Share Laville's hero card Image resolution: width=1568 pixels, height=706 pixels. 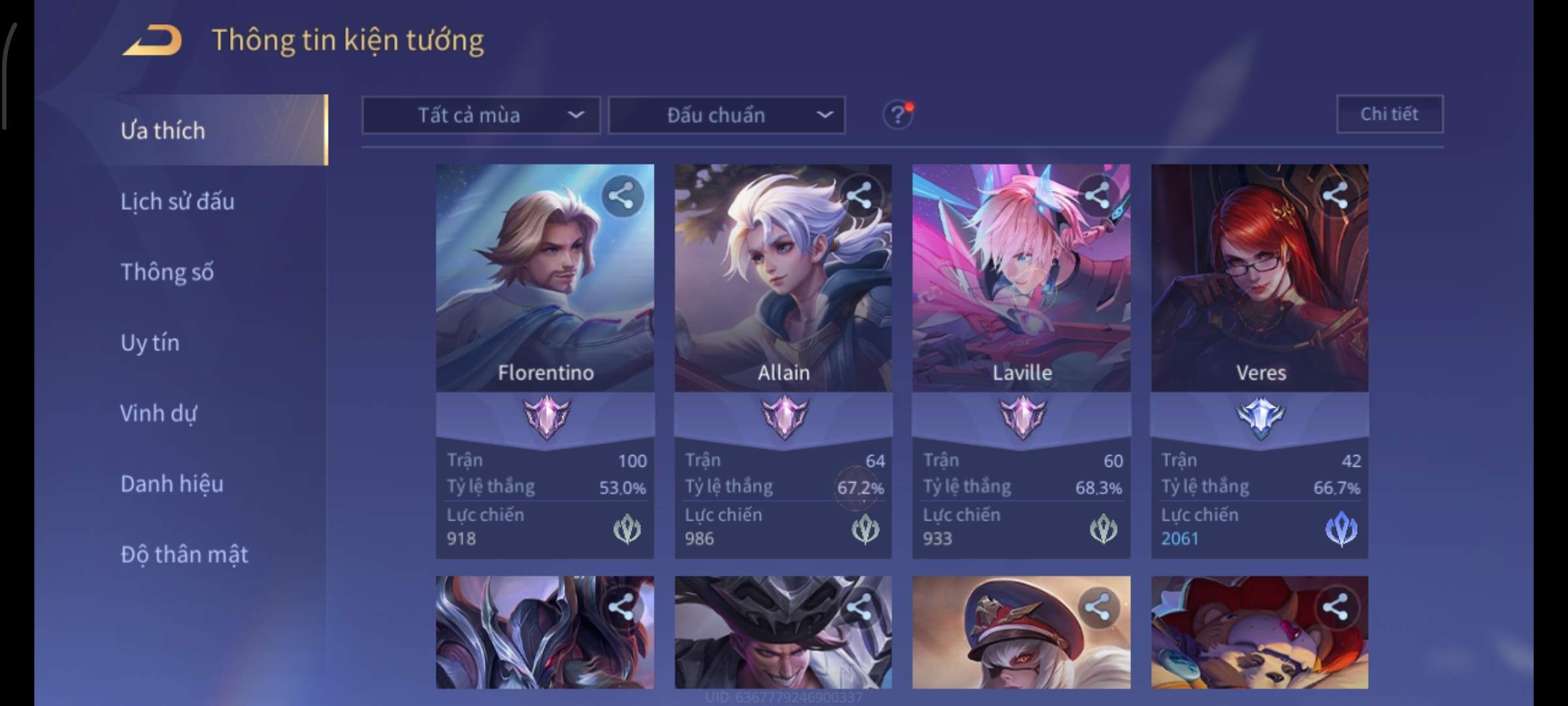click(1098, 195)
